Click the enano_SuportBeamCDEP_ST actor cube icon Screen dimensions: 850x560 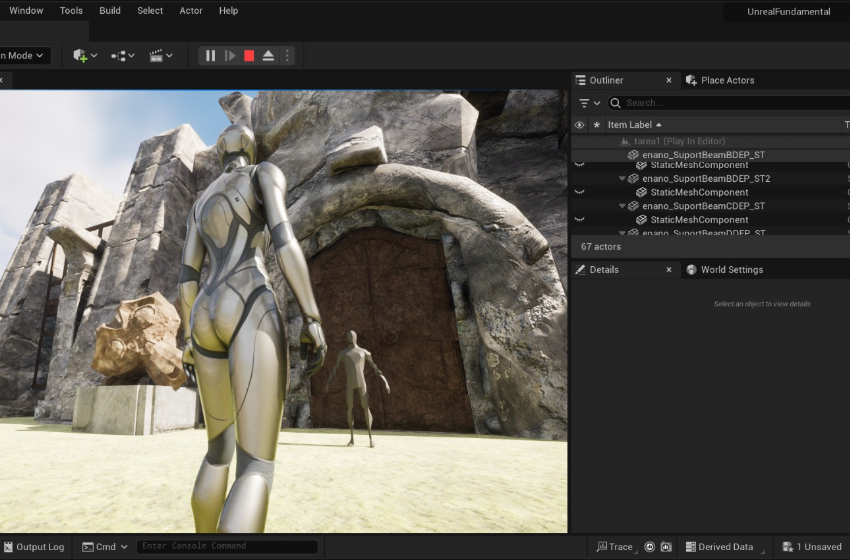(x=633, y=206)
